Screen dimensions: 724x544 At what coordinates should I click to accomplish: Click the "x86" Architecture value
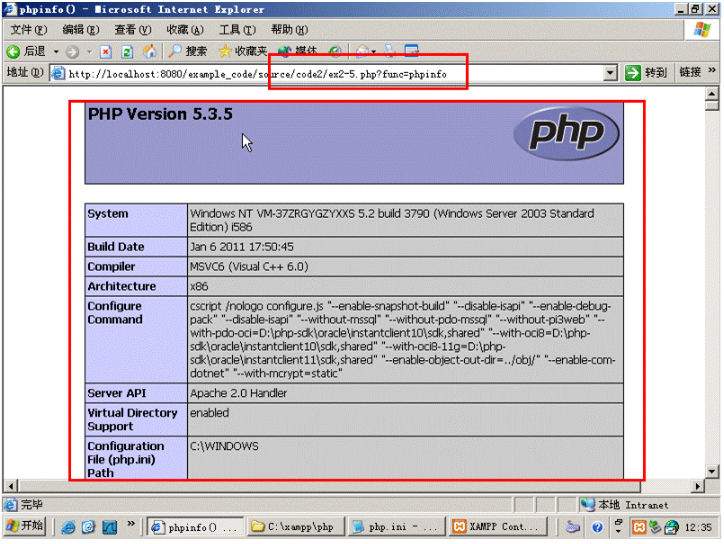click(x=199, y=286)
